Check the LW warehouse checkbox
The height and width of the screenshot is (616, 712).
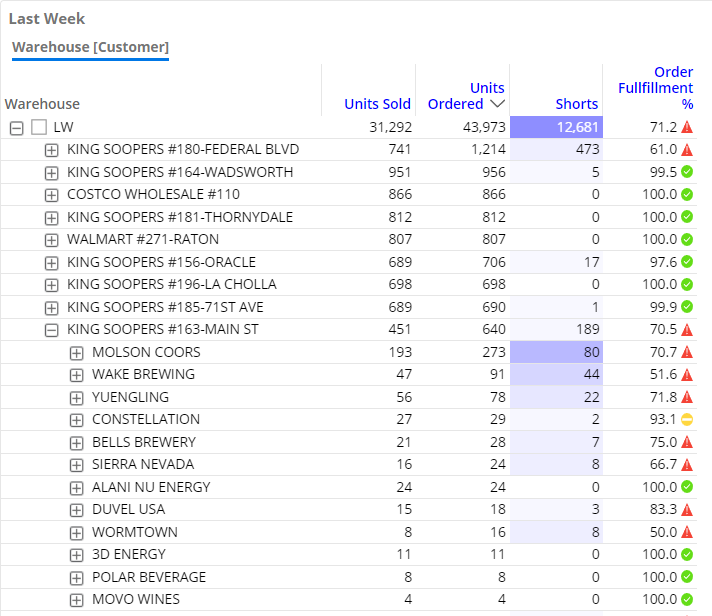tap(39, 127)
